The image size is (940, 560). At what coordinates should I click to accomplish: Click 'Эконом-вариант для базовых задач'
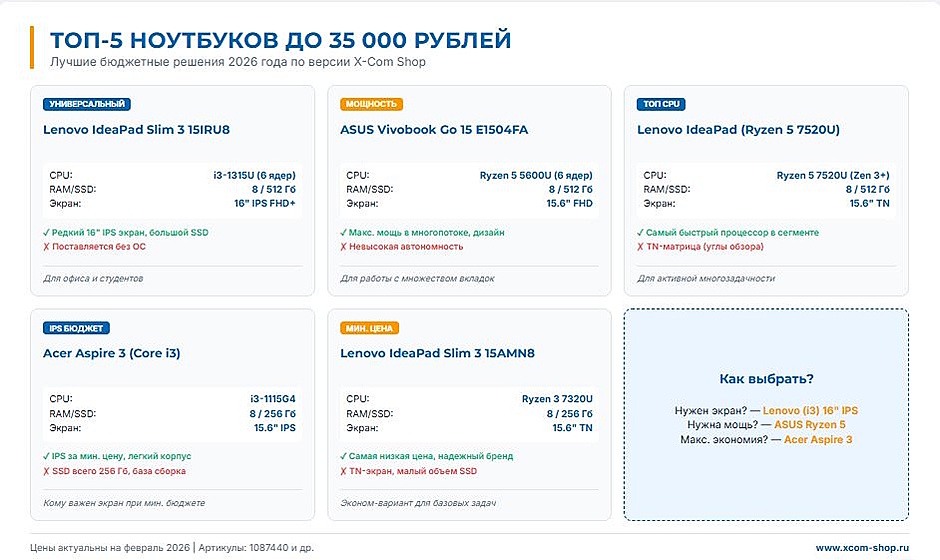point(418,502)
